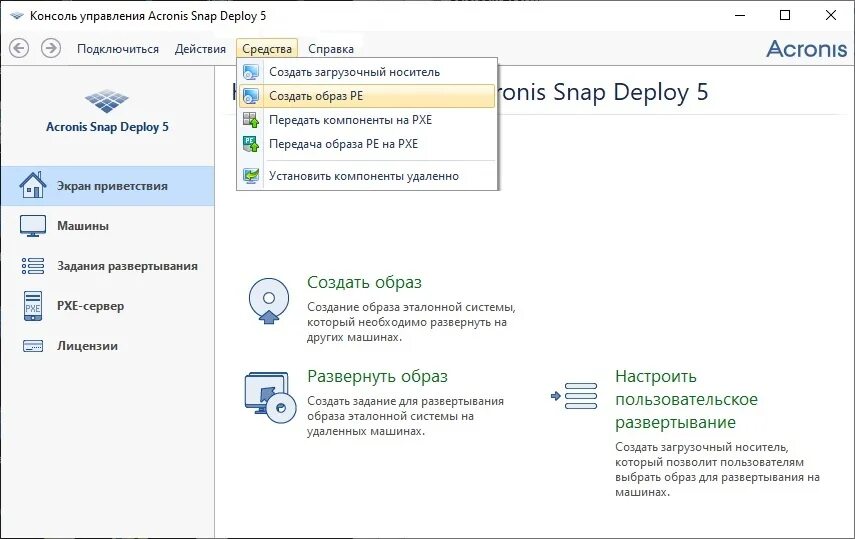Go to Экран приветствия in sidebar
This screenshot has width=855, height=539.
pyautogui.click(x=107, y=186)
